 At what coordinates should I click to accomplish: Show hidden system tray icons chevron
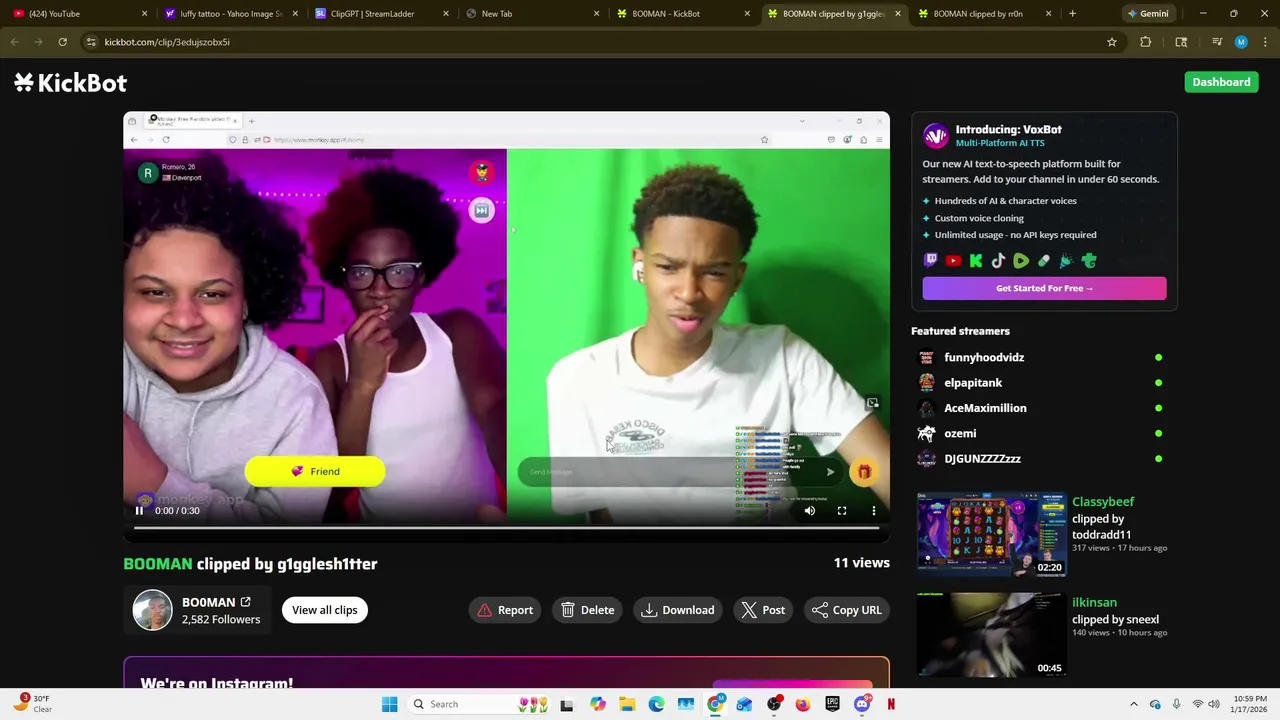pos(1133,704)
